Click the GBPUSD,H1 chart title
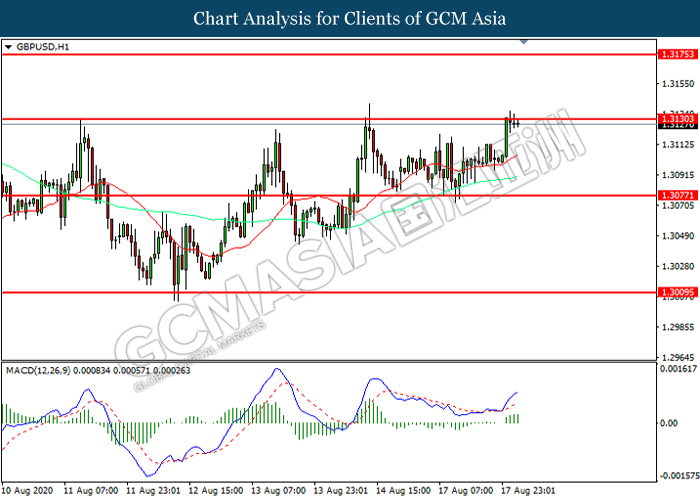700x500 pixels. 43,47
